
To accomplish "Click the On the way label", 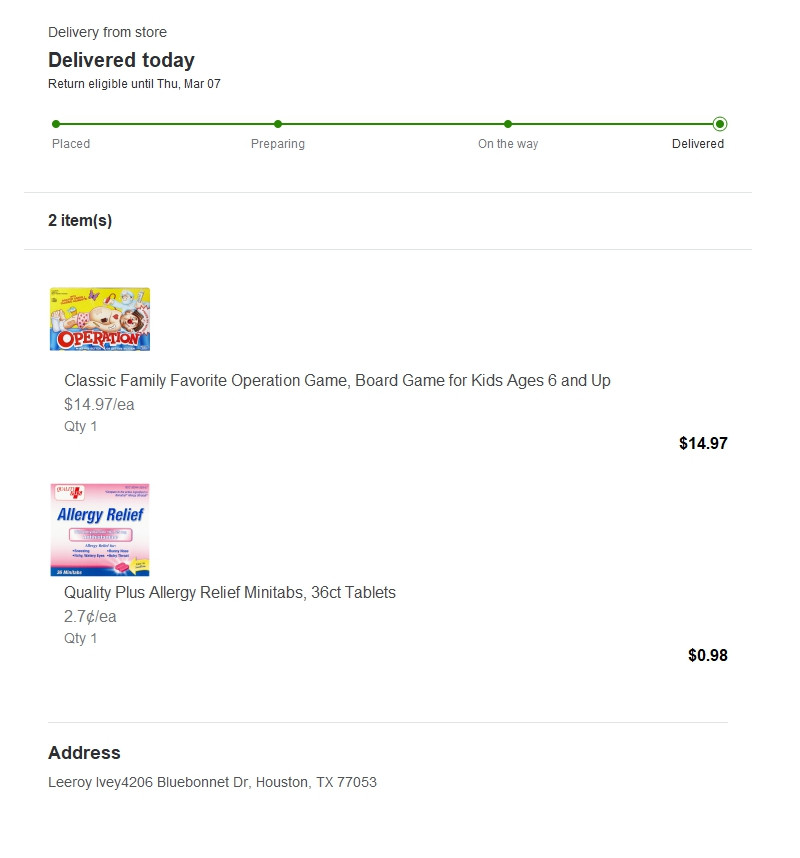I will coord(508,144).
